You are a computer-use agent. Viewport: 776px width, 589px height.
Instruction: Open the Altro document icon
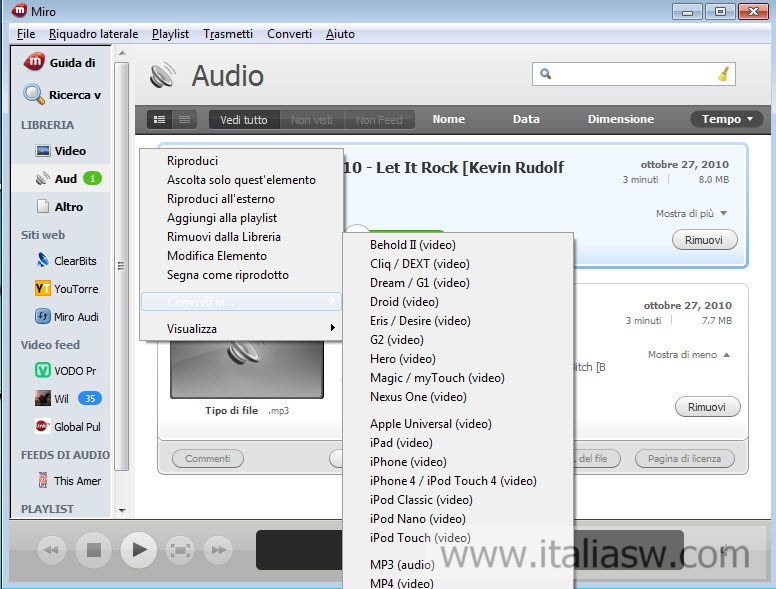pyautogui.click(x=43, y=206)
